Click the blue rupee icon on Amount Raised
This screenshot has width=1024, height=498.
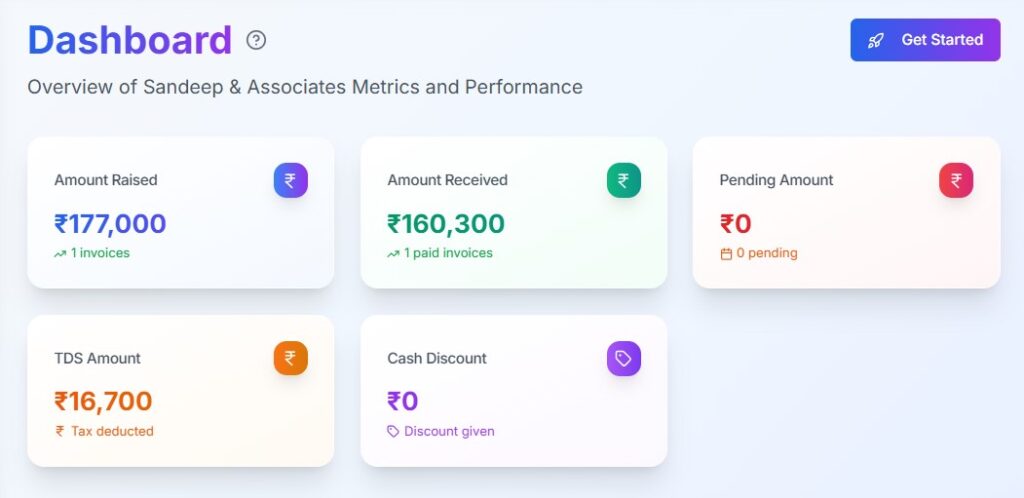[x=290, y=181]
